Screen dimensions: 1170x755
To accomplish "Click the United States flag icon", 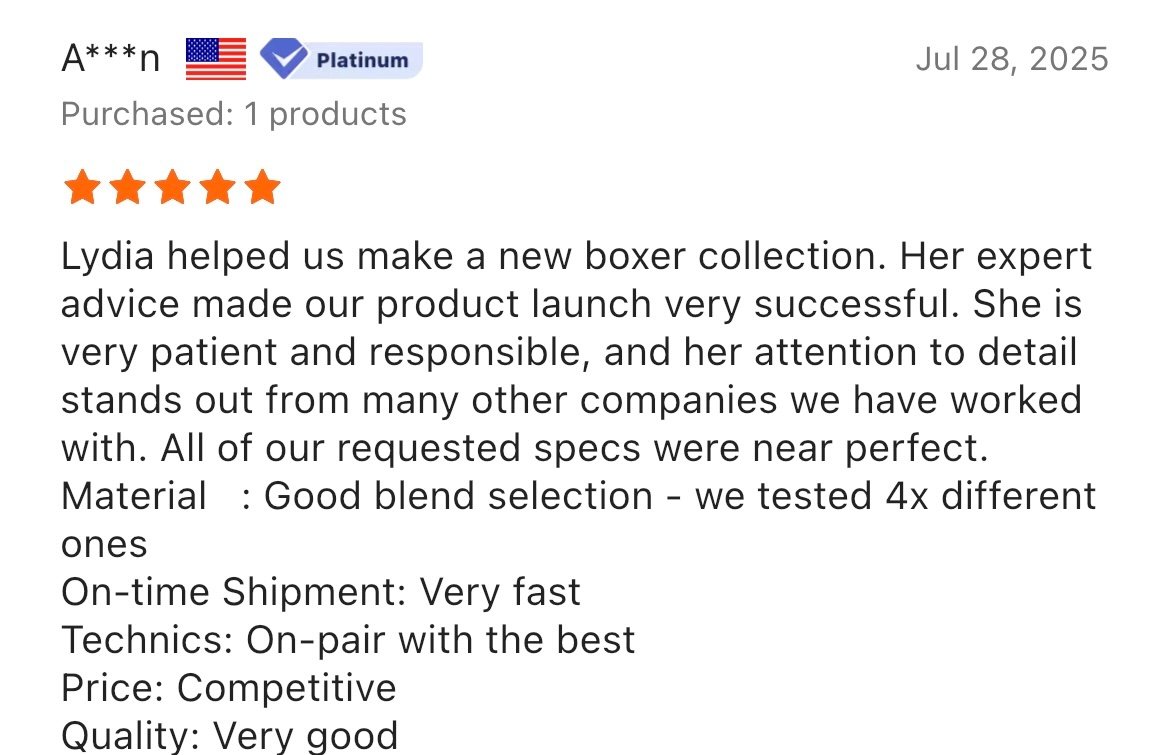I will 216,59.
